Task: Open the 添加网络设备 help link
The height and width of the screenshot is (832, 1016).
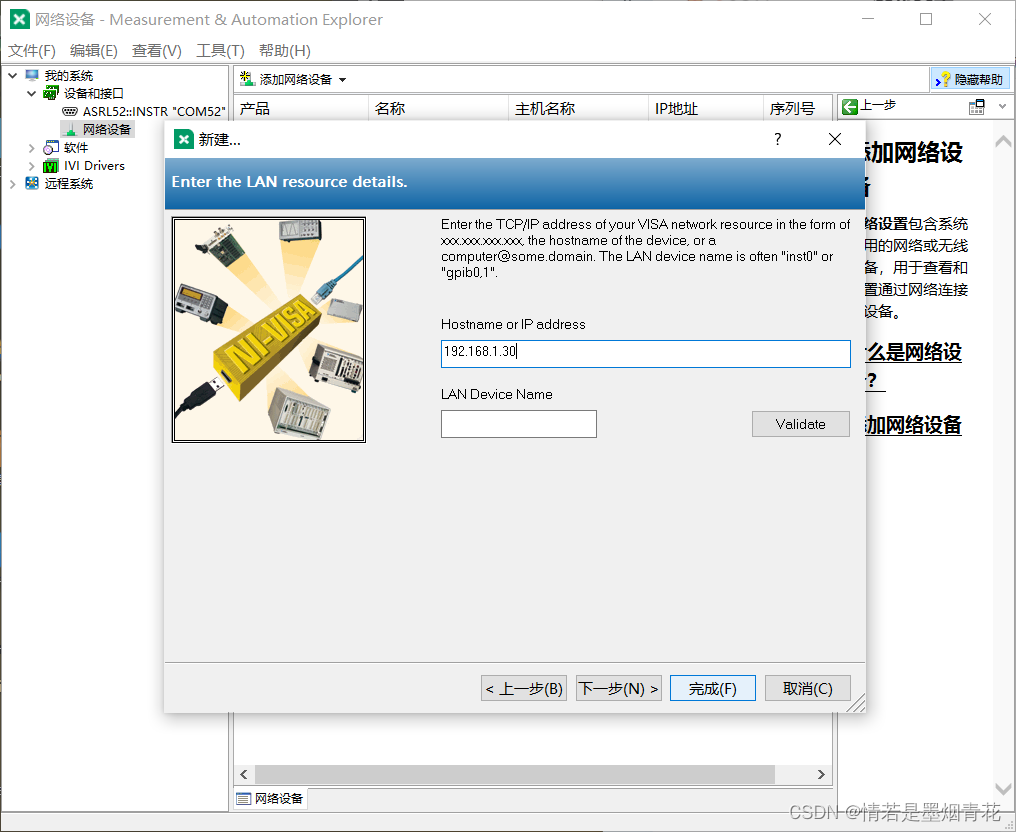Action: click(x=913, y=425)
